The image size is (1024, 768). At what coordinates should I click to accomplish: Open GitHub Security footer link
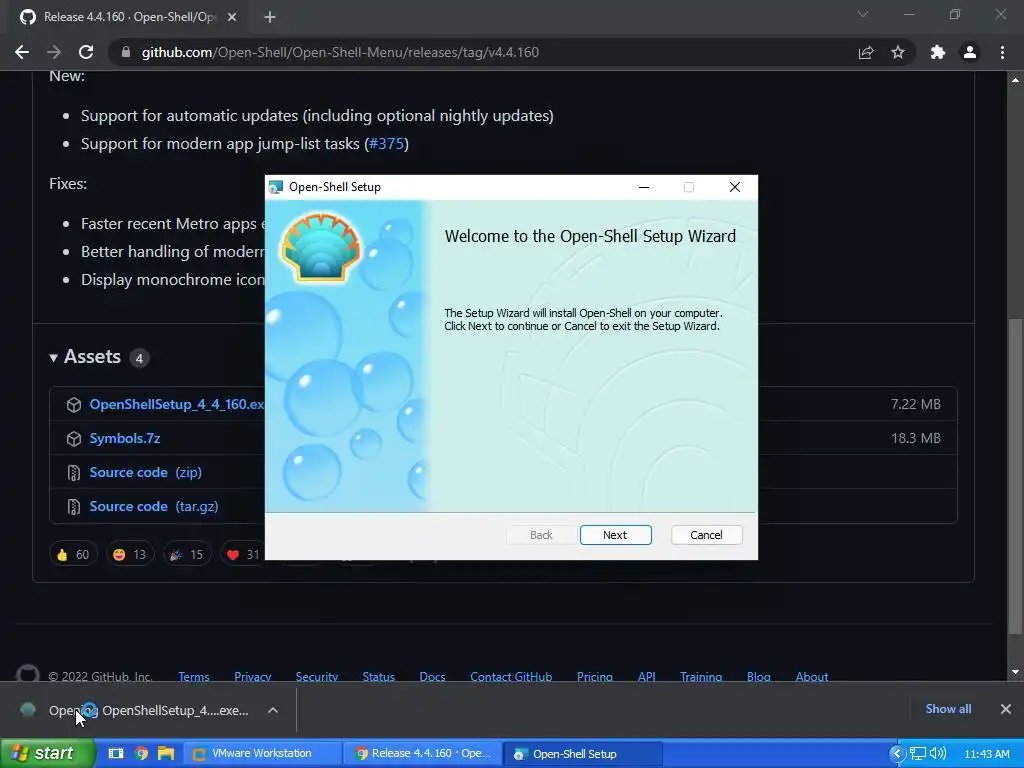(317, 677)
